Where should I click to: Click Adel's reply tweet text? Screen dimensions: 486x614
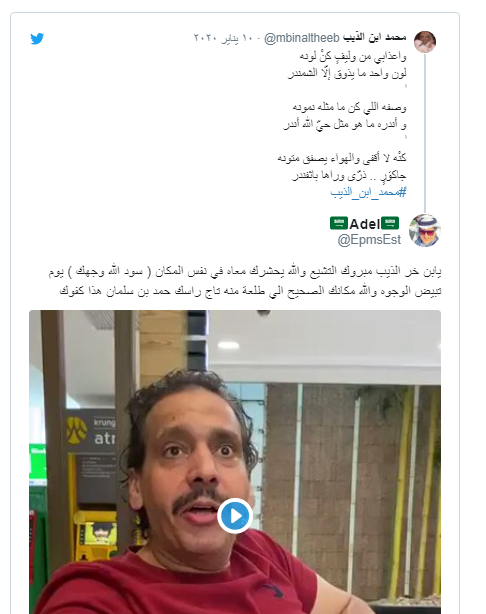[x=245, y=281]
